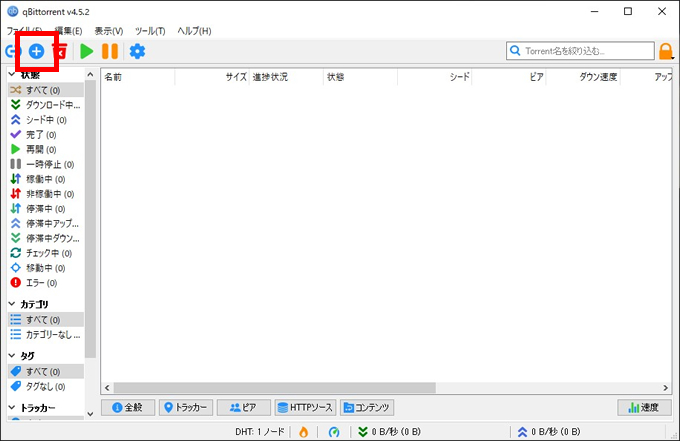680x441 pixels.
Task: Select the シード中 (0) filter
Action: (46, 120)
